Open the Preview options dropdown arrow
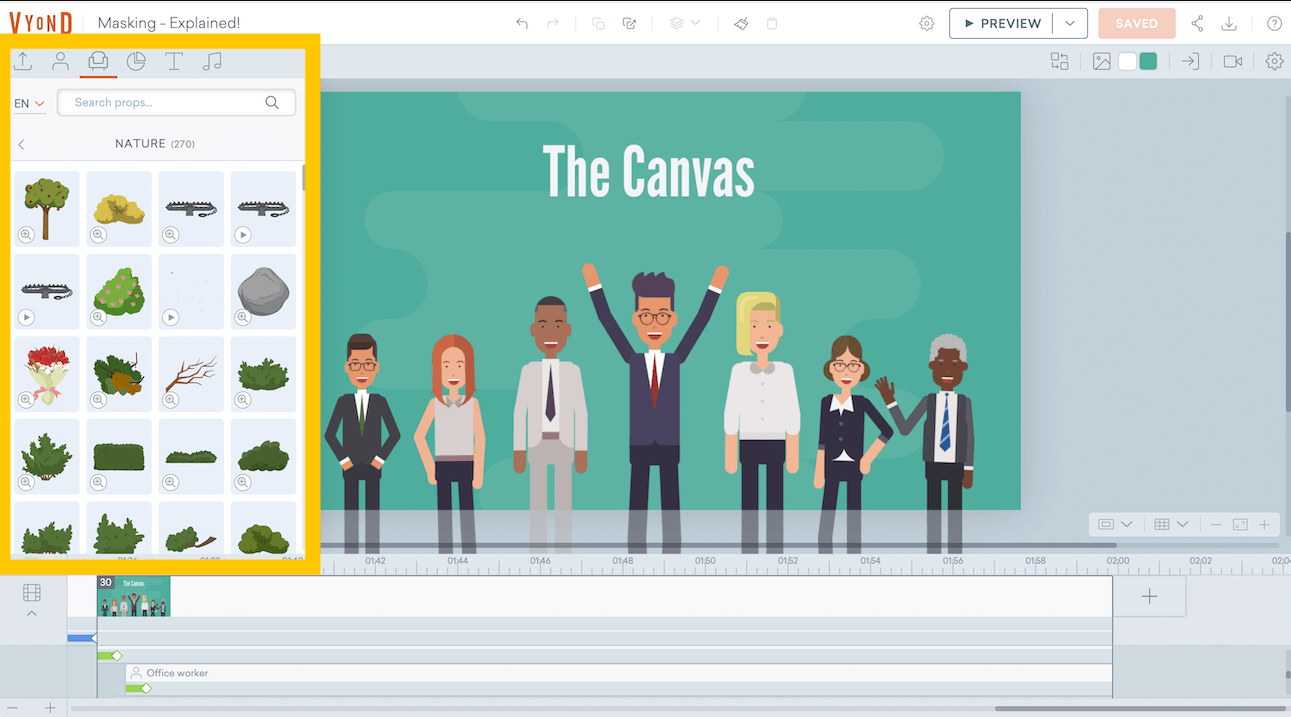1291x717 pixels. pos(1070,23)
